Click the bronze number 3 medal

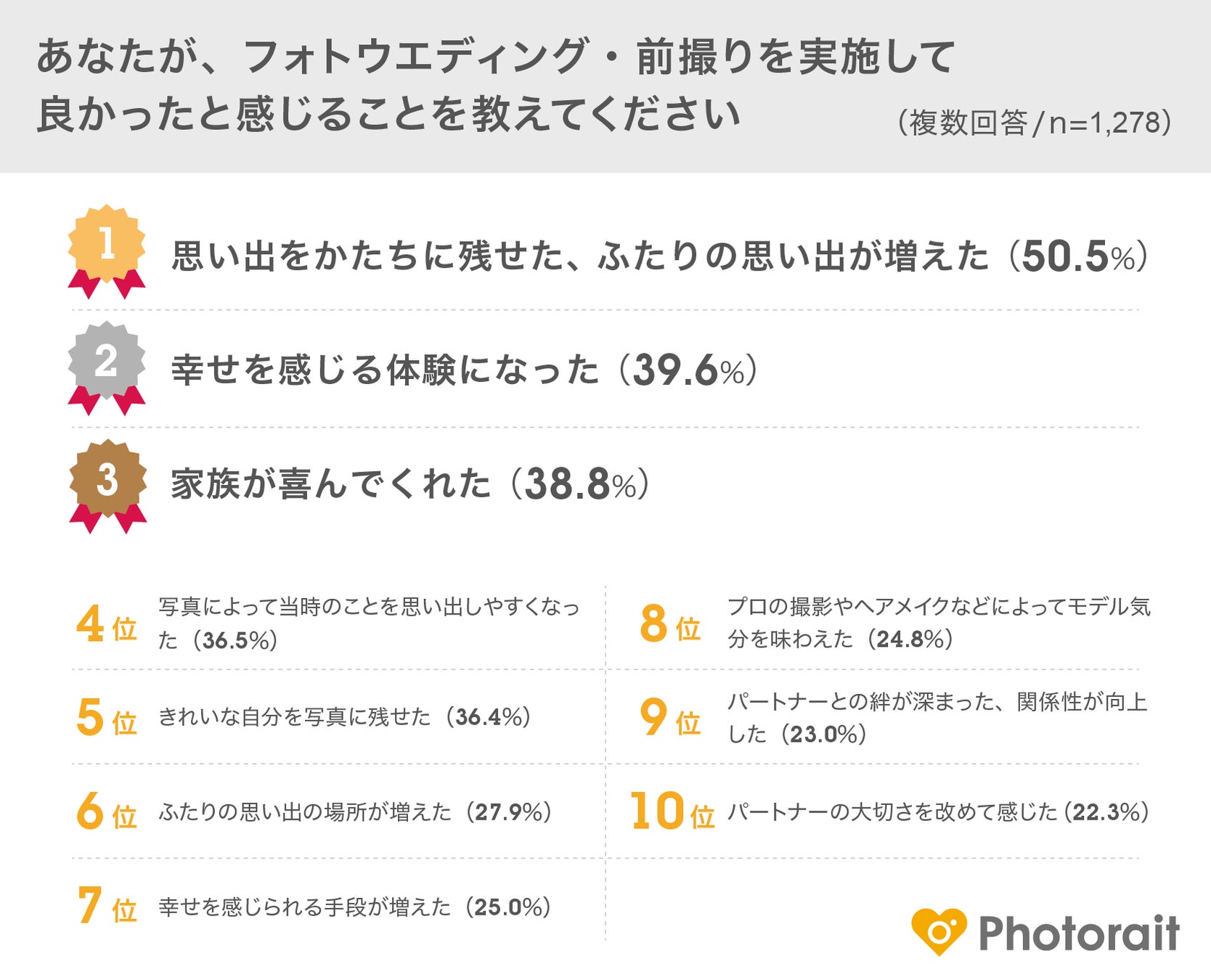pos(107,480)
